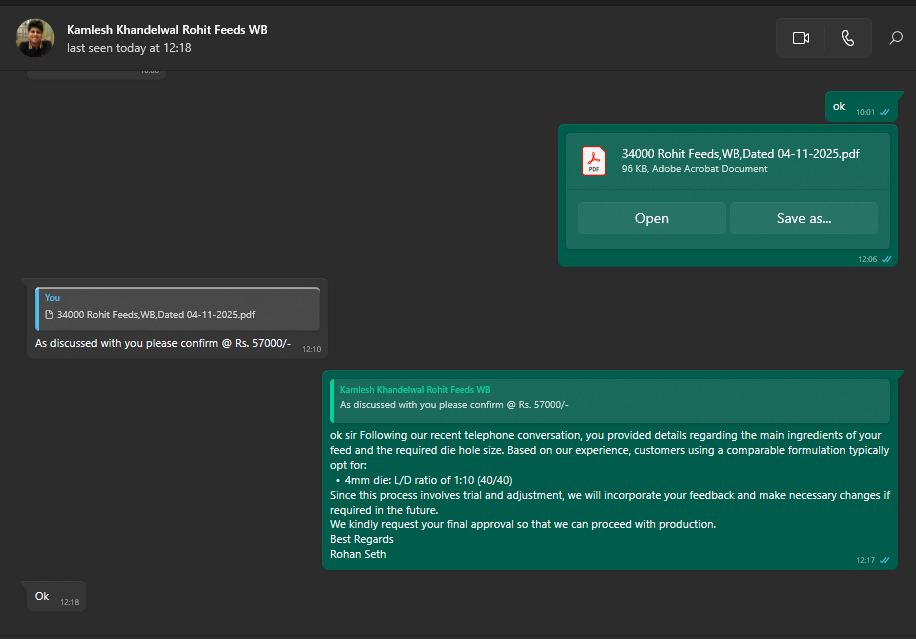Click the red PDF icon in the attachment
Screen dimensions: 916x639
594,160
